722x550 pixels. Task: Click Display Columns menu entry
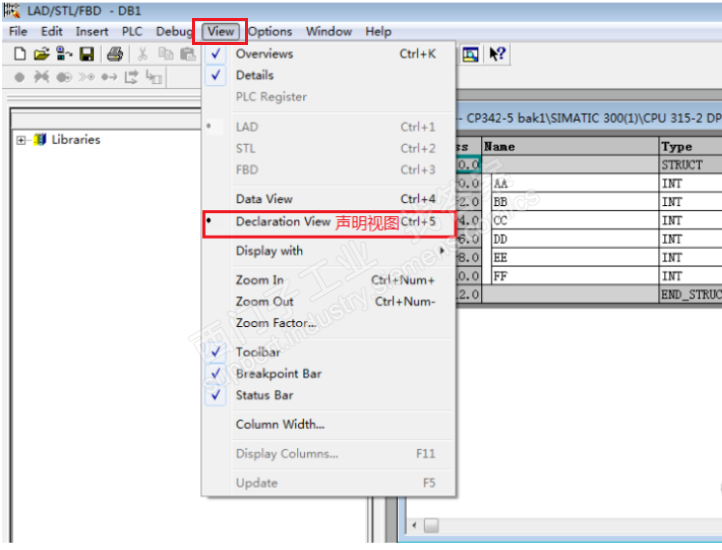[x=329, y=454]
